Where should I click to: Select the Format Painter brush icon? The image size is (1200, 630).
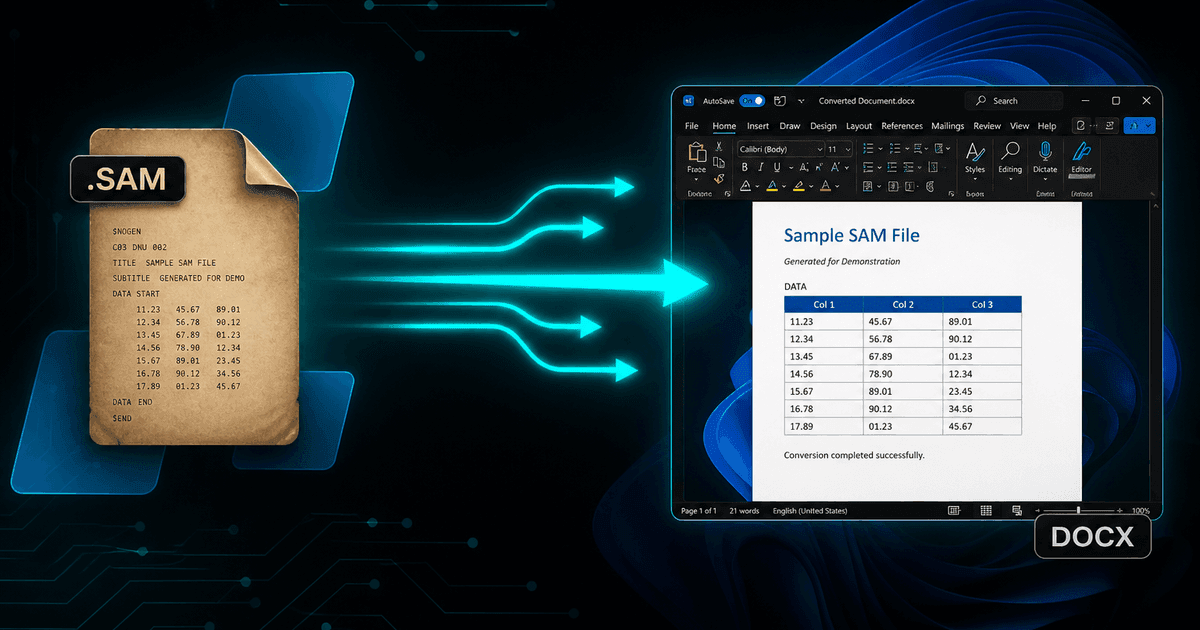[719, 178]
